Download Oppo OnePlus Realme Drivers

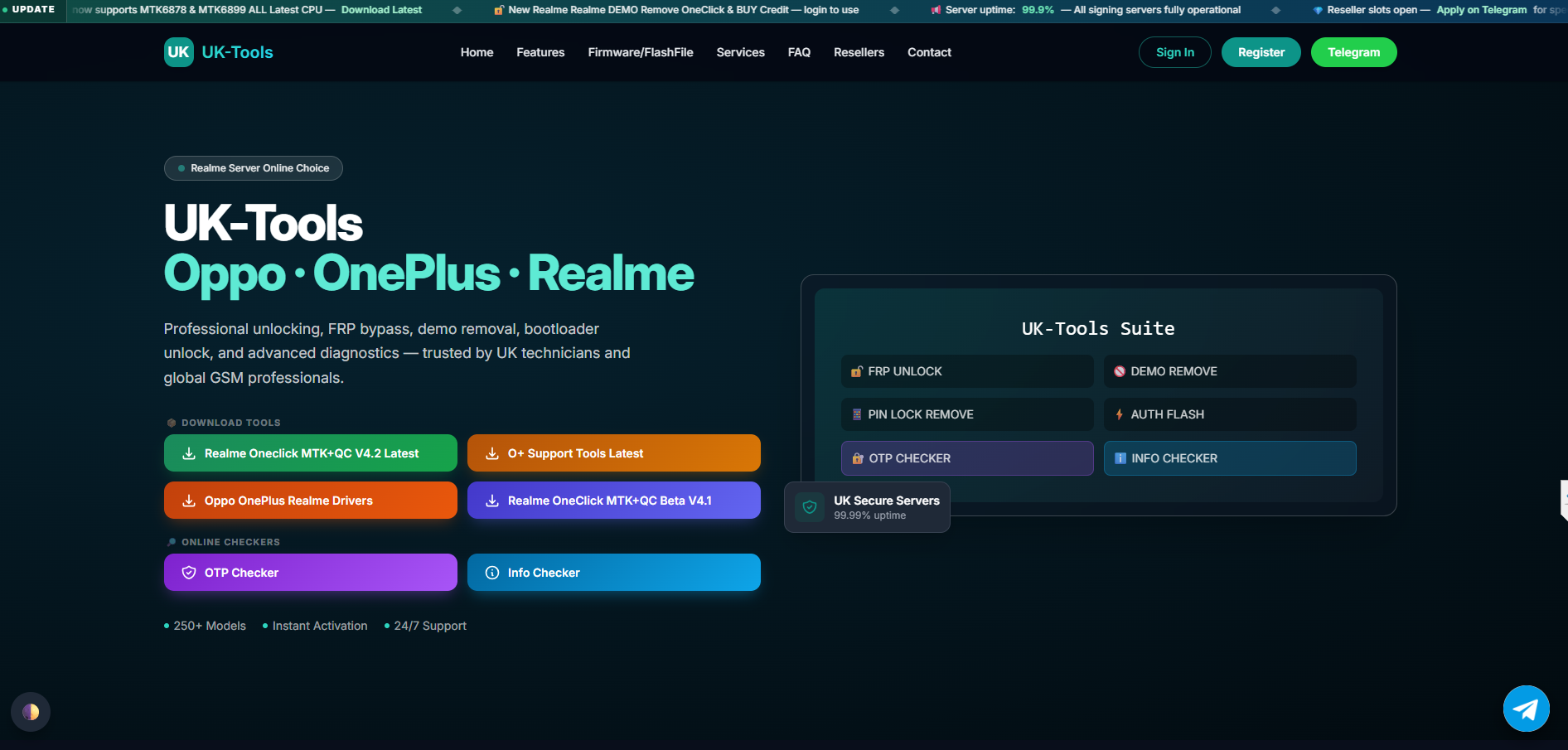pyautogui.click(x=311, y=501)
